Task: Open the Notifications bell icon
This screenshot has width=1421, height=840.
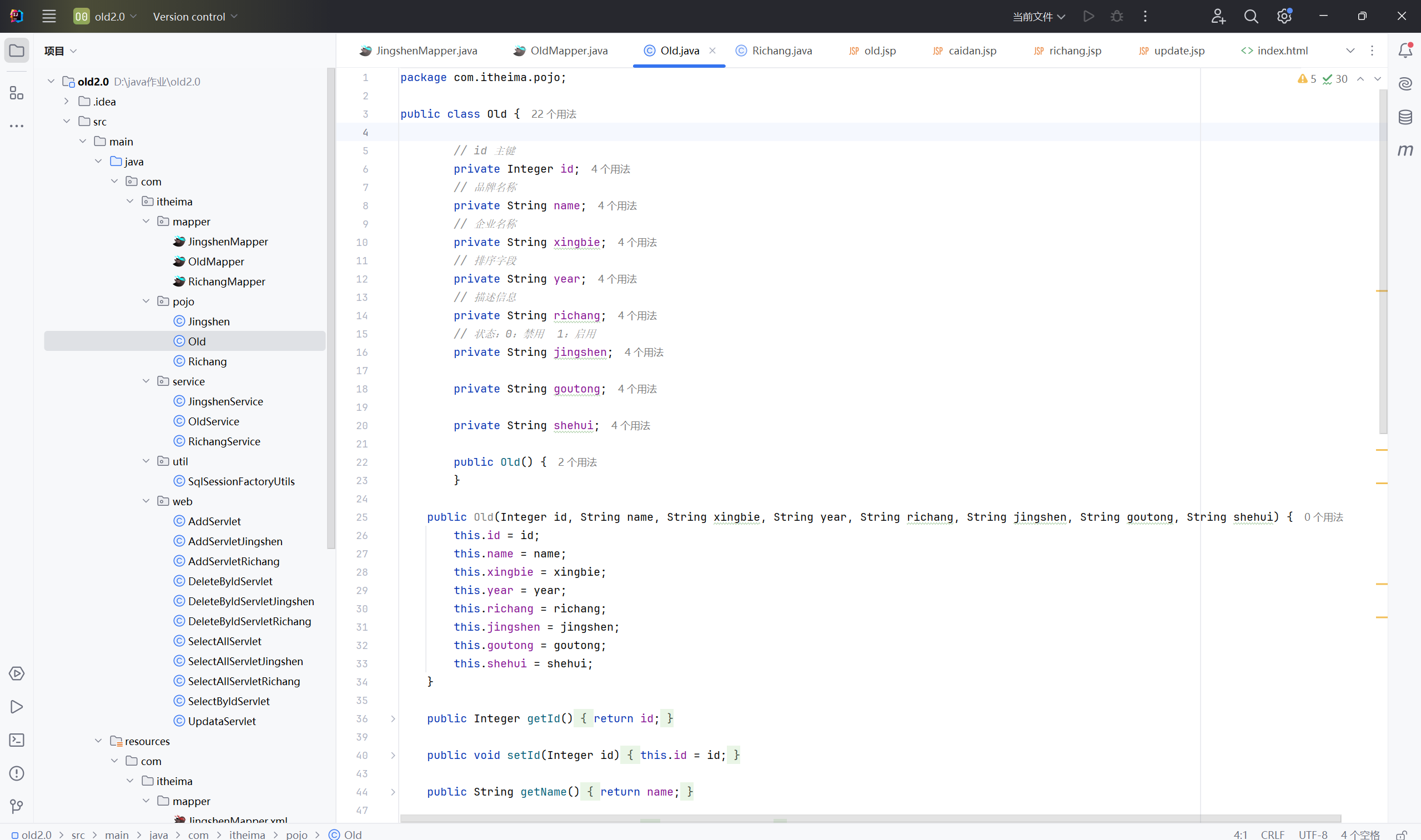Action: pos(1404,51)
